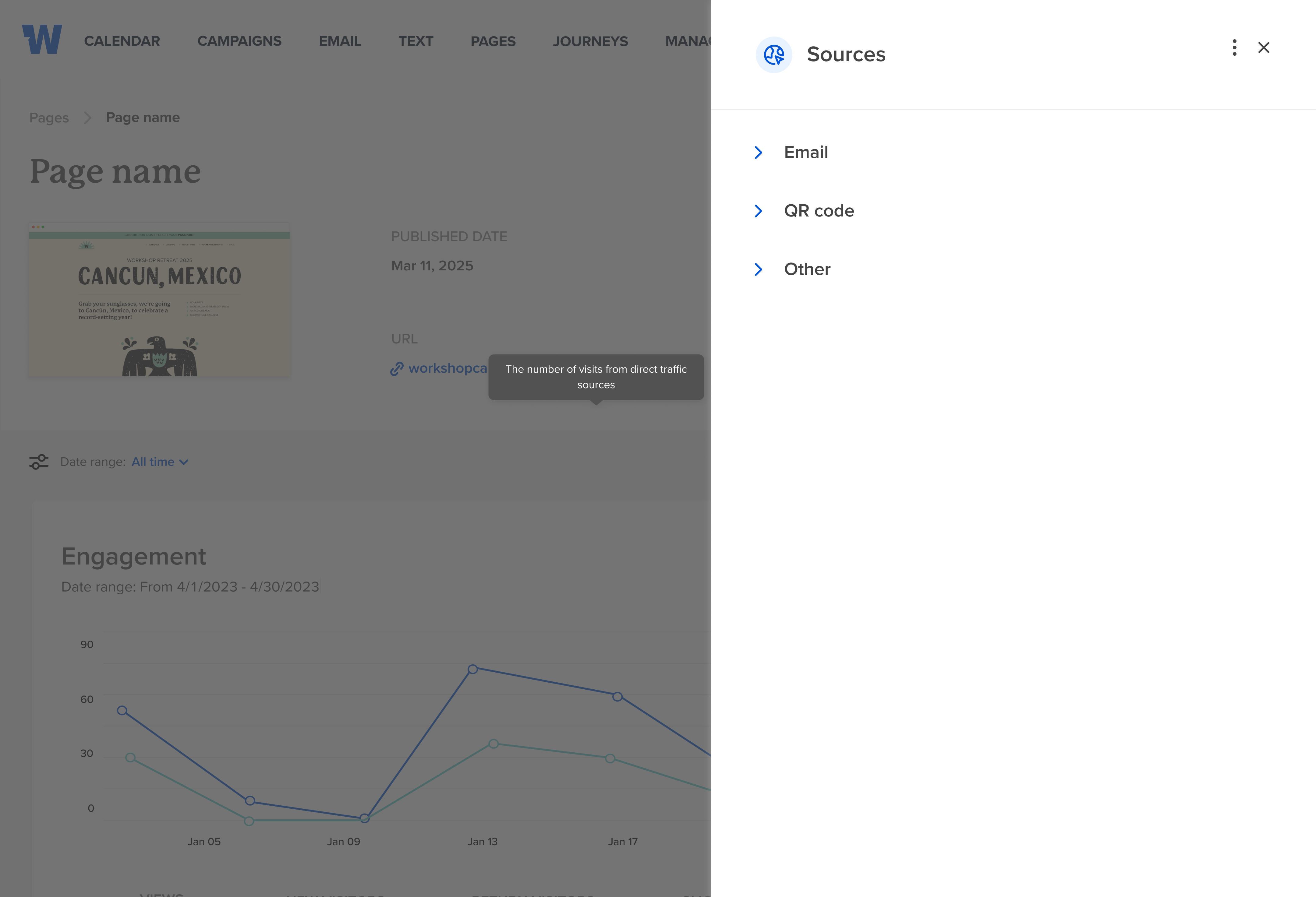Open the TEXT nav item
Viewport: 1316px width, 897px height.
(x=416, y=41)
